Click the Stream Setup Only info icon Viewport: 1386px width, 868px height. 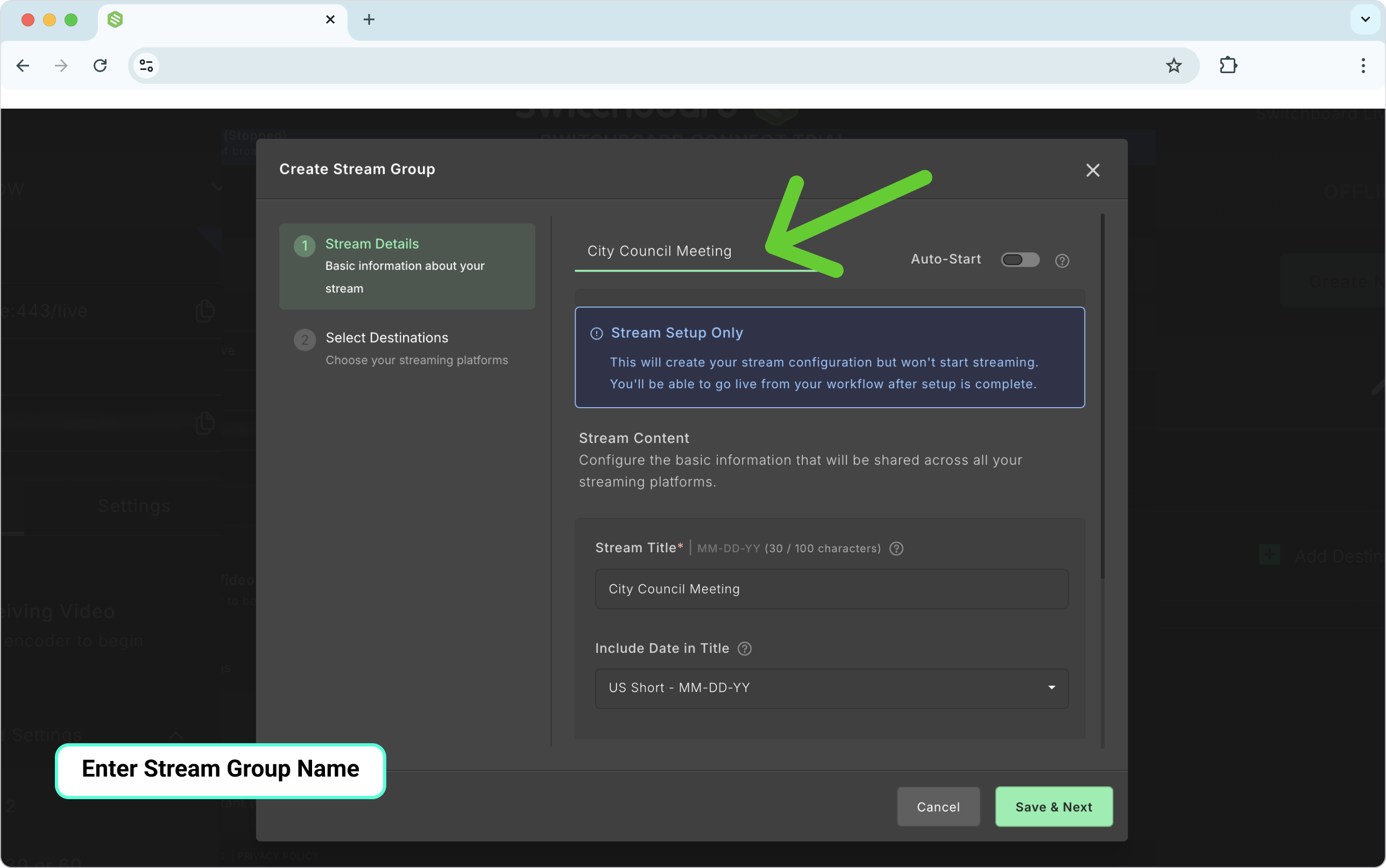click(x=597, y=333)
